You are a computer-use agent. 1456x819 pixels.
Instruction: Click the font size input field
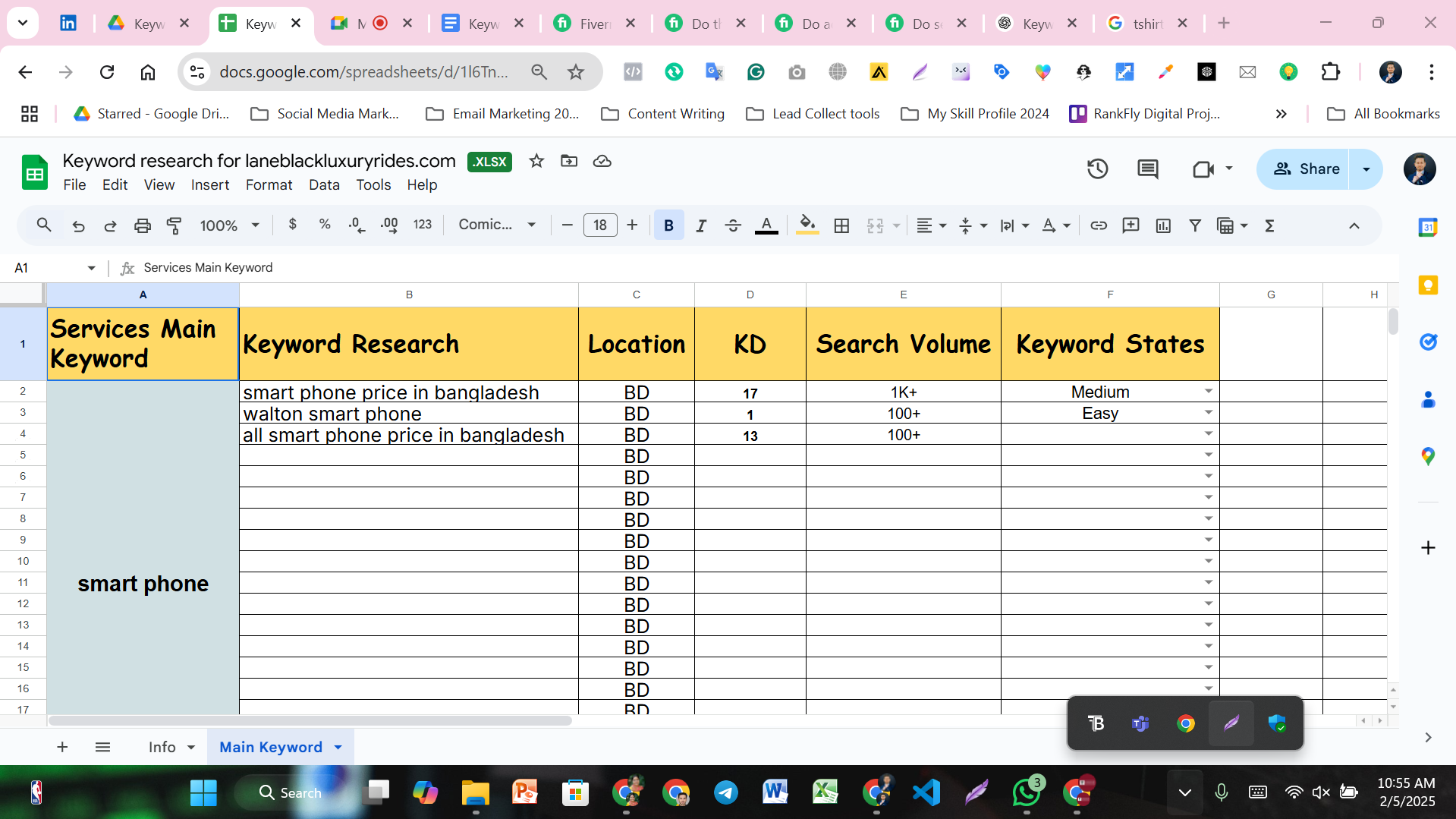599,225
